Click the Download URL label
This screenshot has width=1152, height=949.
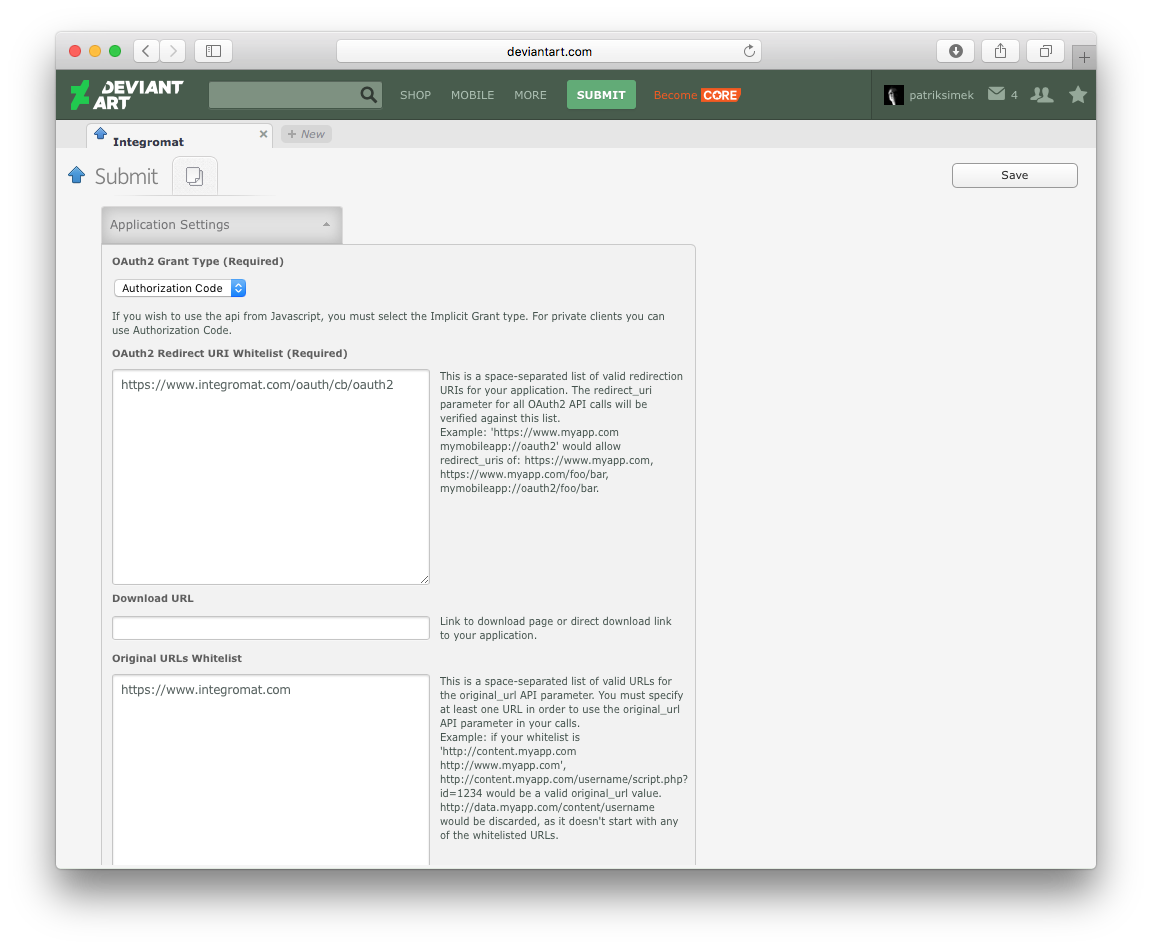153,599
